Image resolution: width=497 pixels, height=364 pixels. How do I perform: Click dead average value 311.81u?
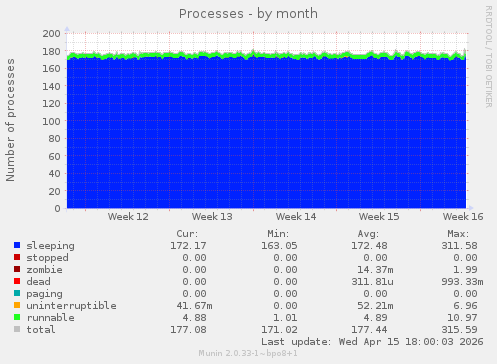[372, 282]
